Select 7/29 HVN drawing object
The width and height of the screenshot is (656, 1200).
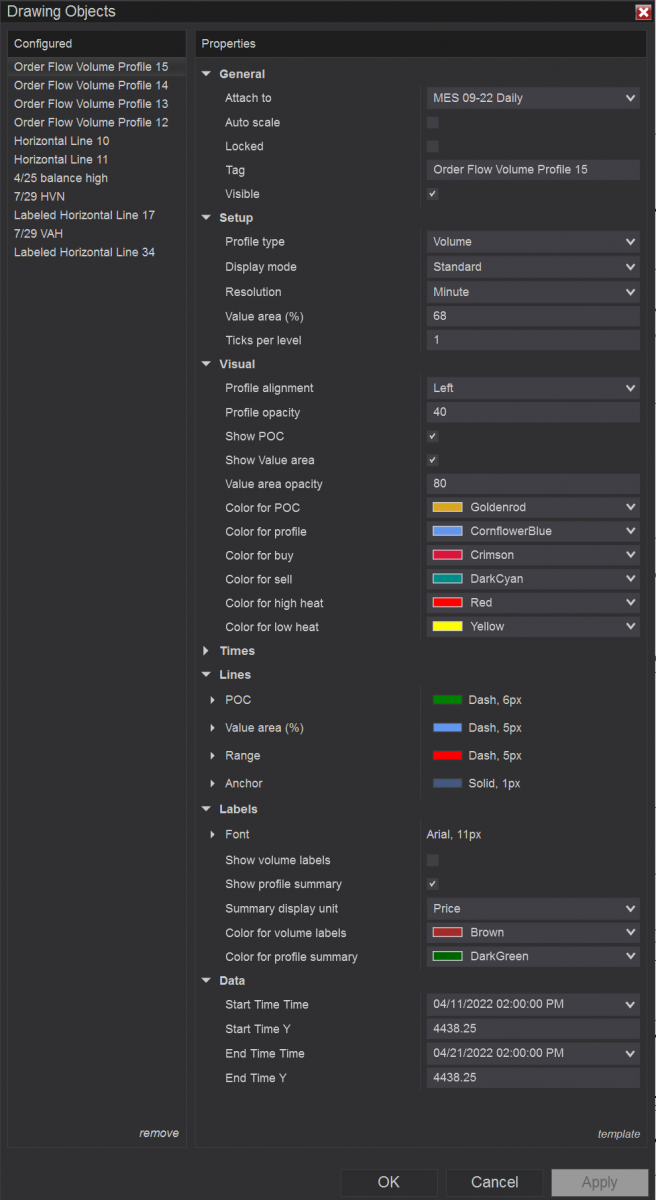[x=40, y=197]
